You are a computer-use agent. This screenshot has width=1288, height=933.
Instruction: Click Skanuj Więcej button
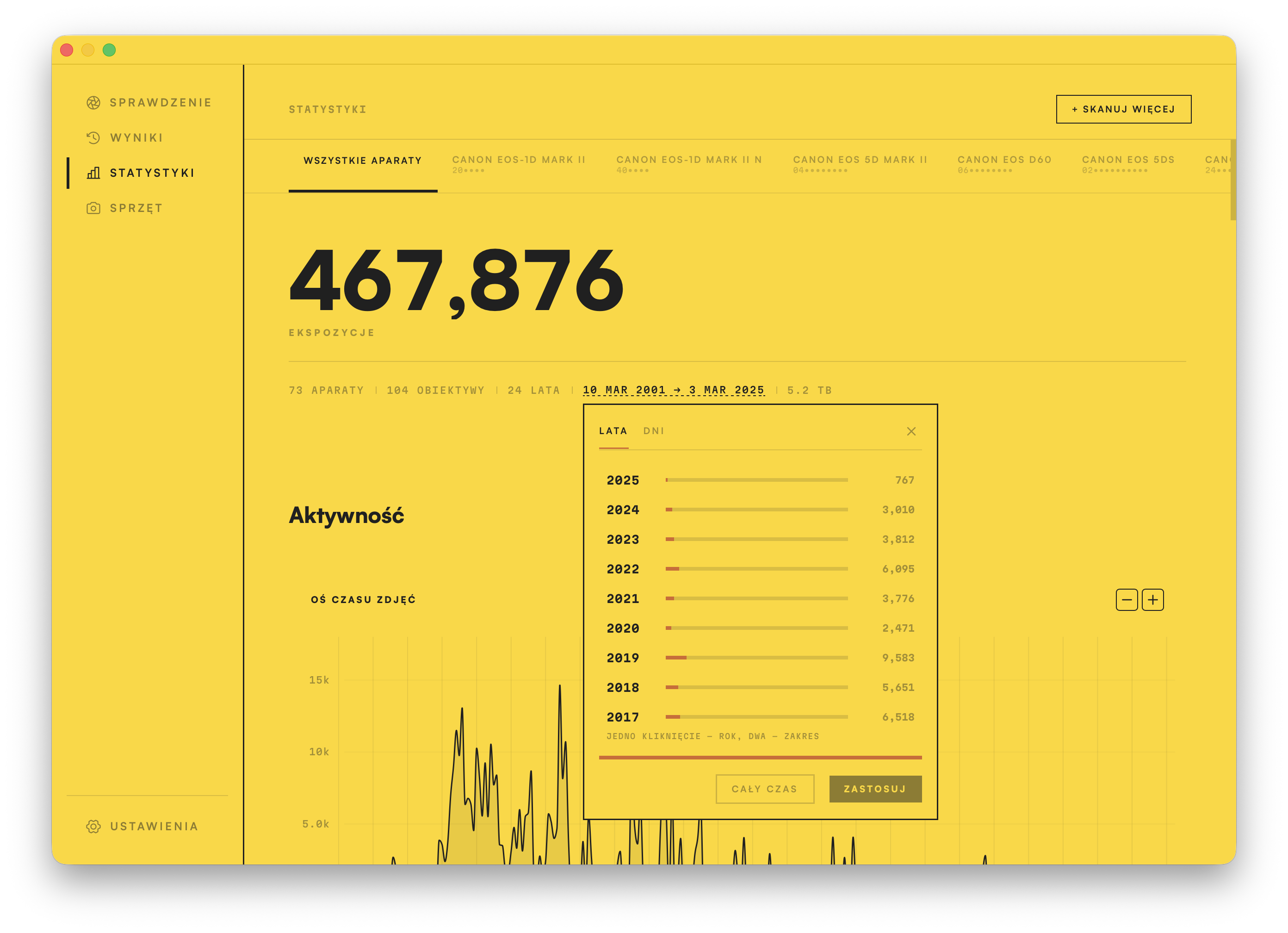[1123, 109]
